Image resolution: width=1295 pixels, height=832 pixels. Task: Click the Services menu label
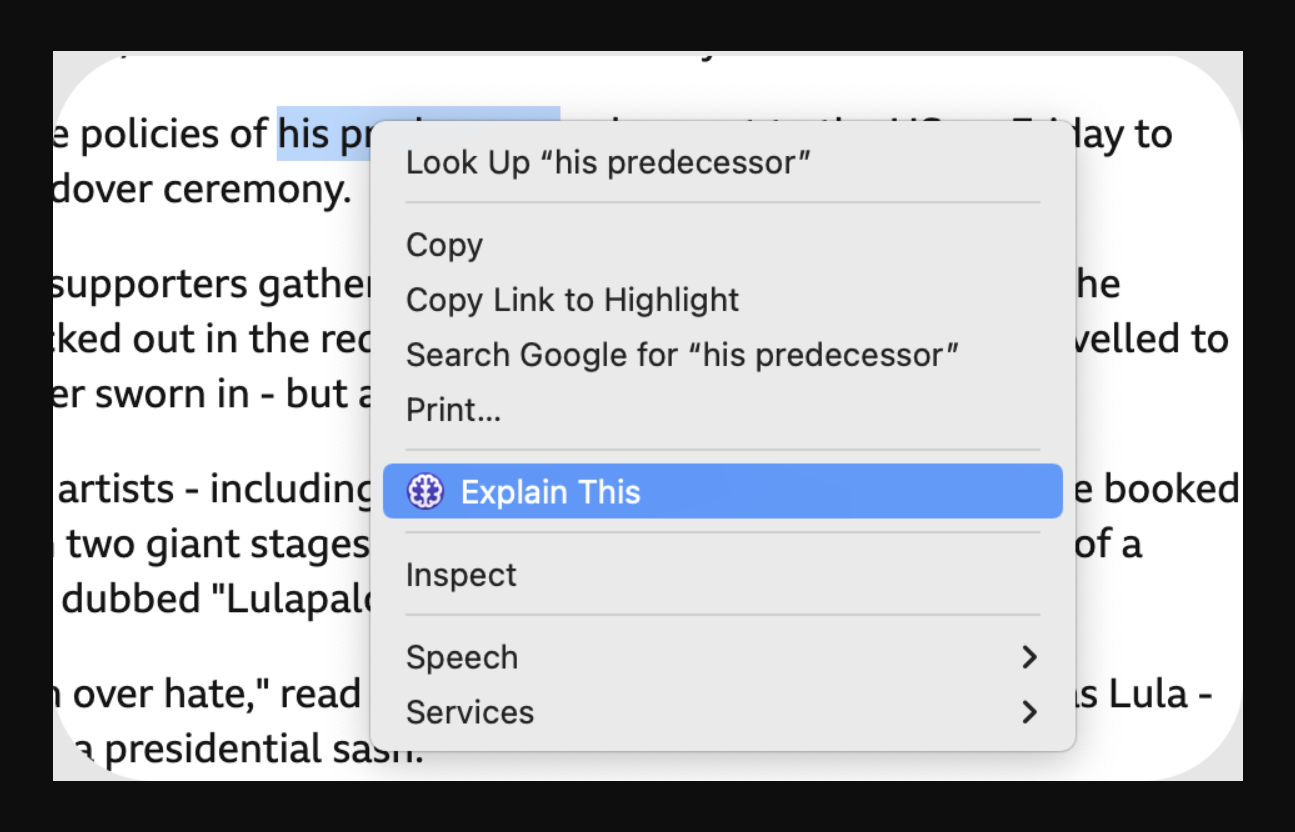(x=469, y=712)
